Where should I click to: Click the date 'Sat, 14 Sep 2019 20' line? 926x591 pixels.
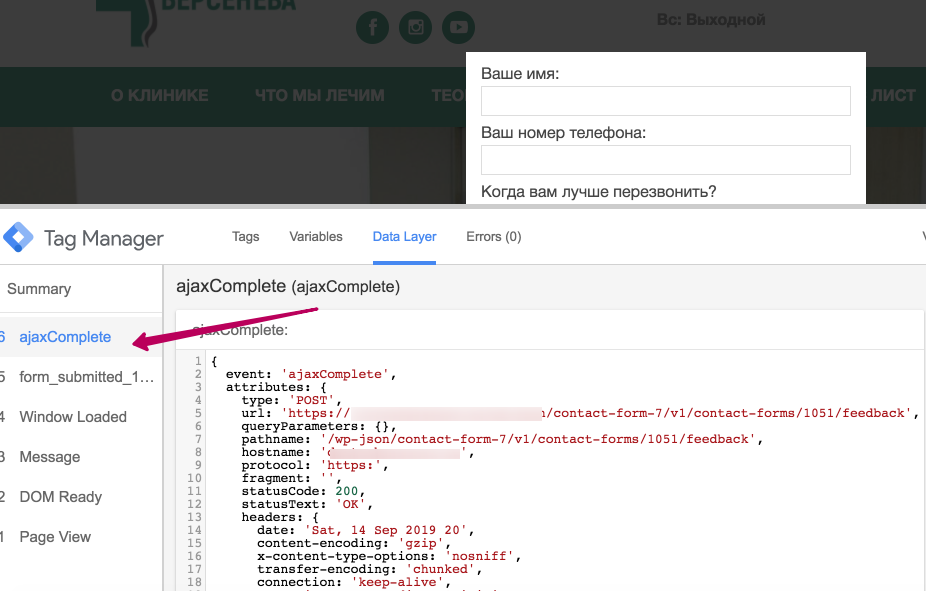tap(365, 530)
